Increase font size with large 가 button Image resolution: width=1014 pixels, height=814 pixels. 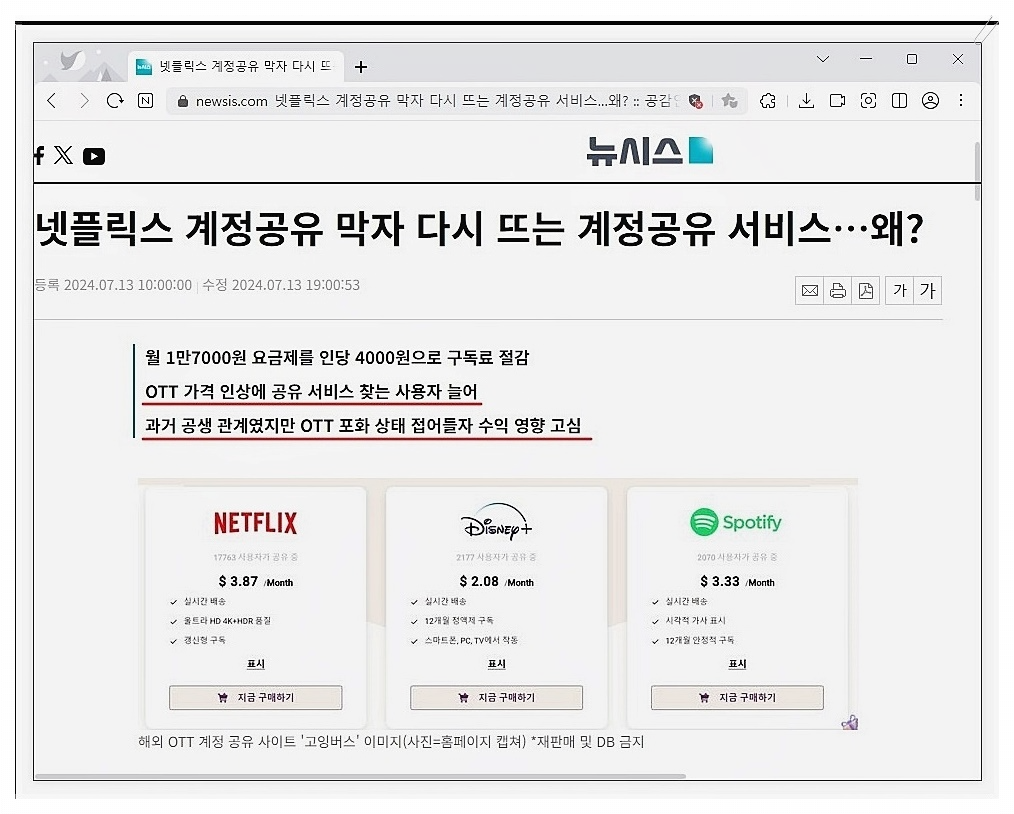(928, 290)
